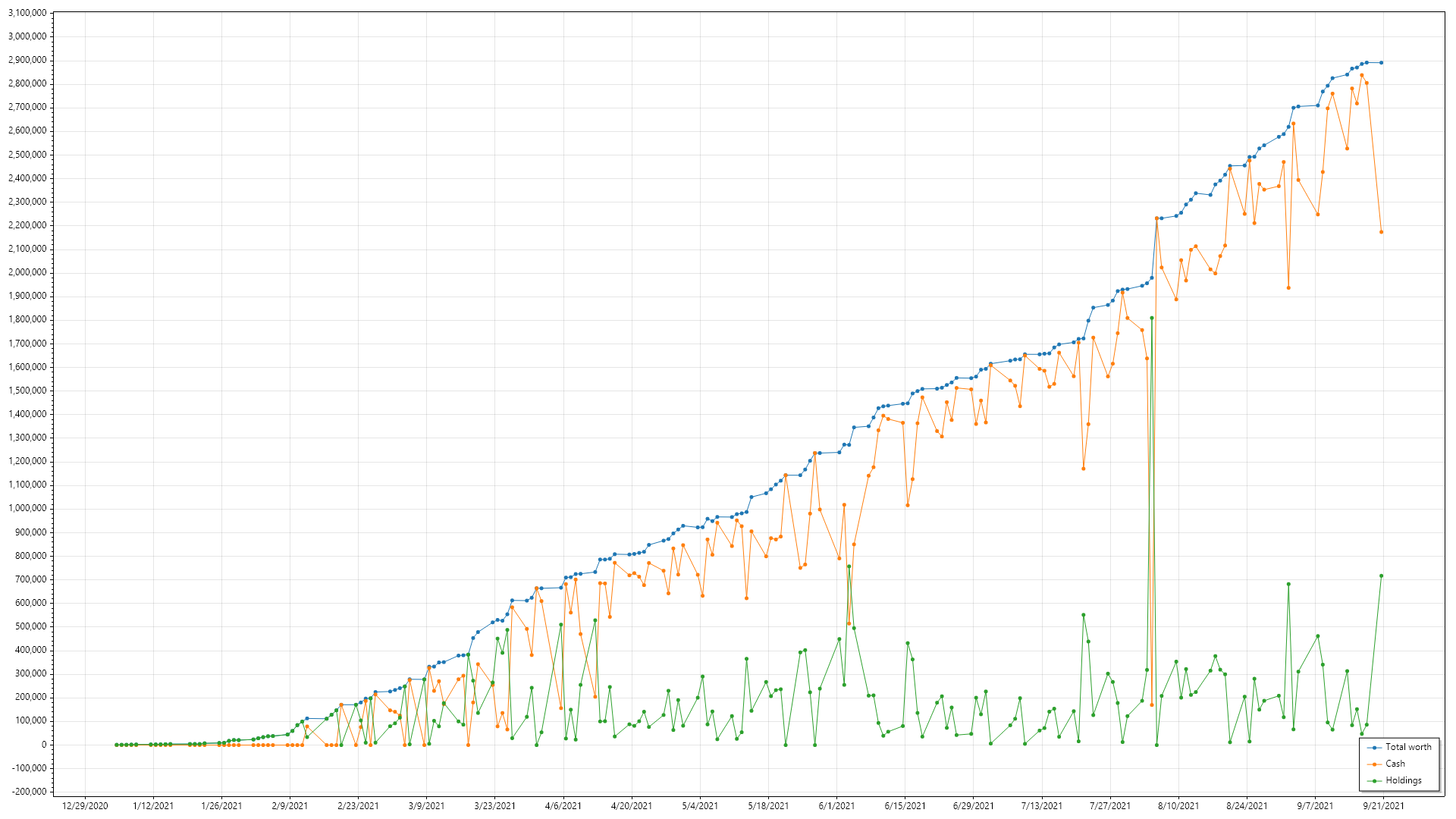Select the Total worth legend label

click(x=1408, y=748)
